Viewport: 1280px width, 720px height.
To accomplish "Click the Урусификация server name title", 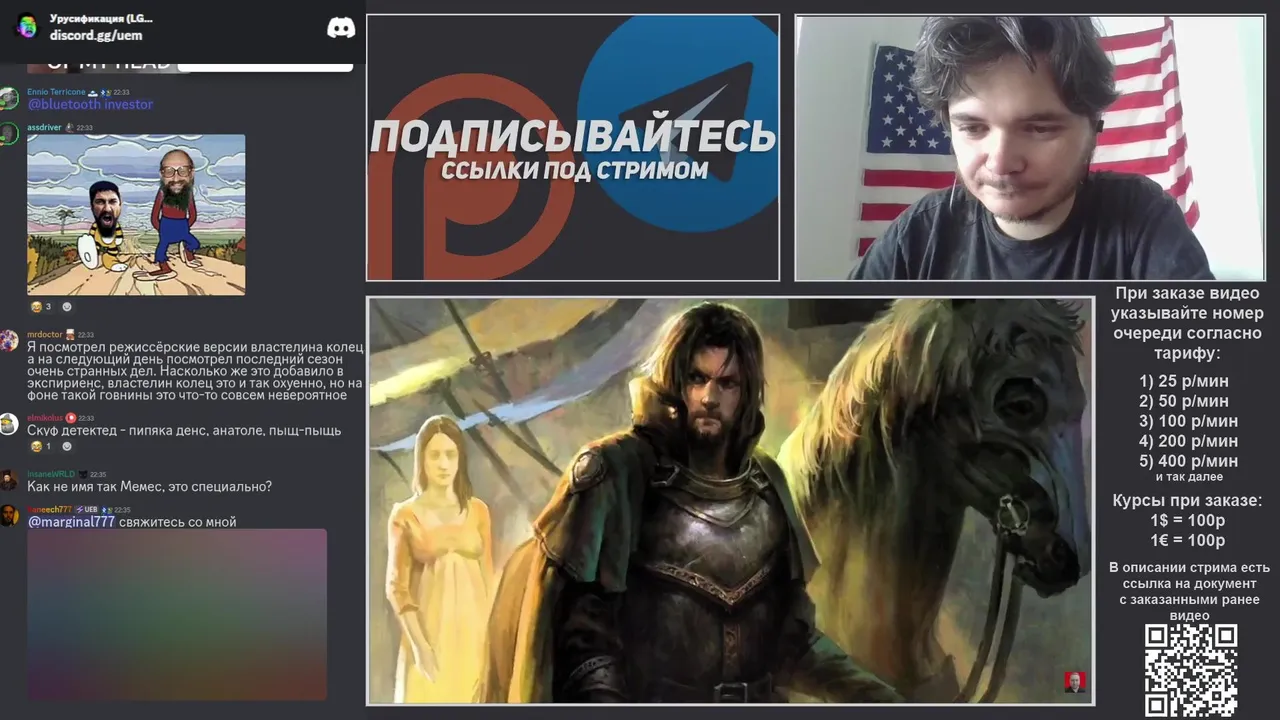I will pos(101,18).
